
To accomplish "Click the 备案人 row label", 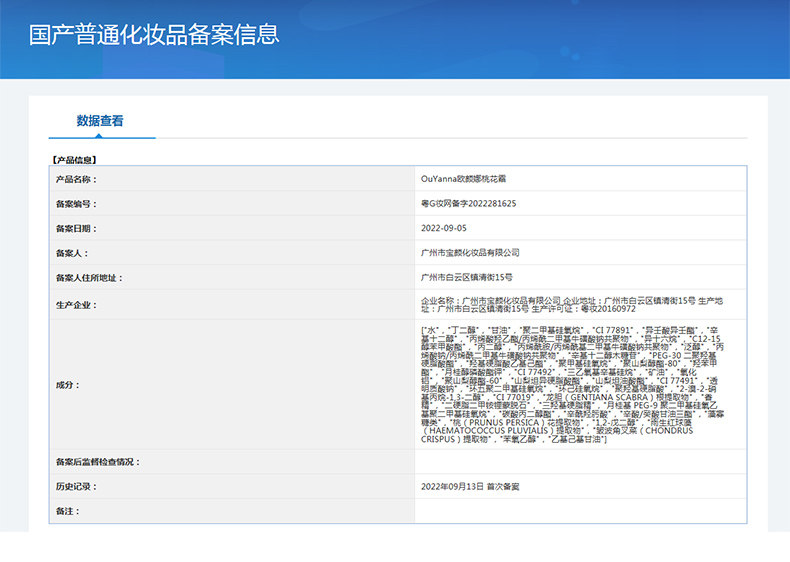I will pyautogui.click(x=73, y=253).
